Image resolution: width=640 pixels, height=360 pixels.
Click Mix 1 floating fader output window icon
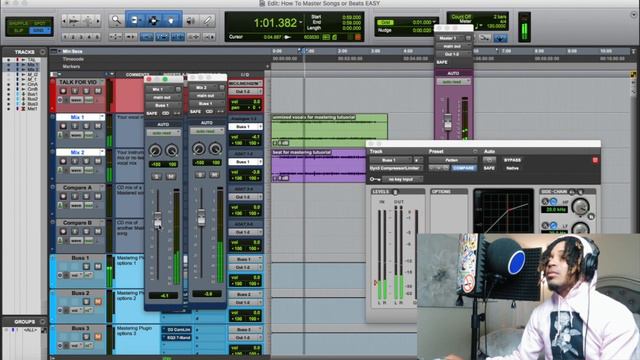point(178,89)
